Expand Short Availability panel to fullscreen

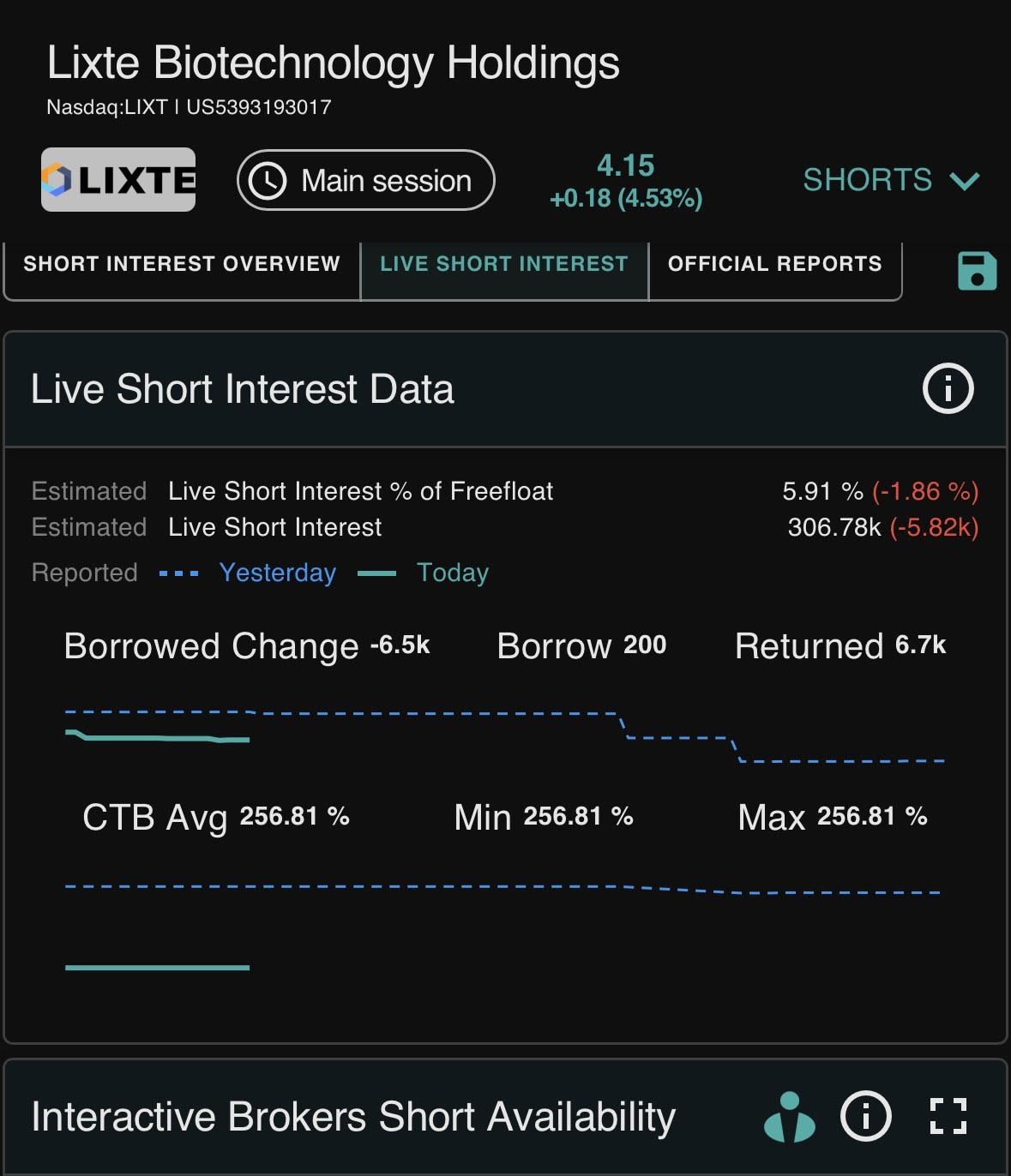(948, 1117)
